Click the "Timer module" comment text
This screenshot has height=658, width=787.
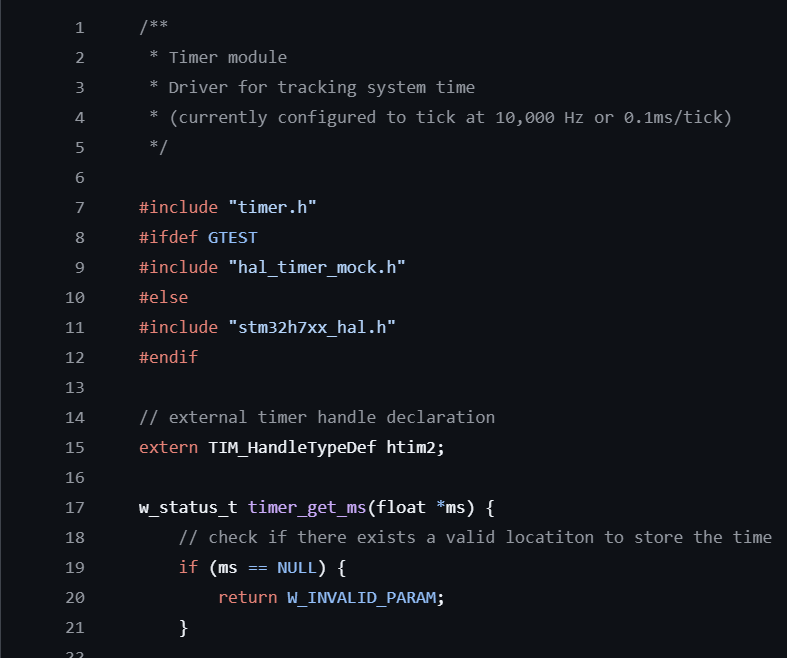pyautogui.click(x=228, y=57)
